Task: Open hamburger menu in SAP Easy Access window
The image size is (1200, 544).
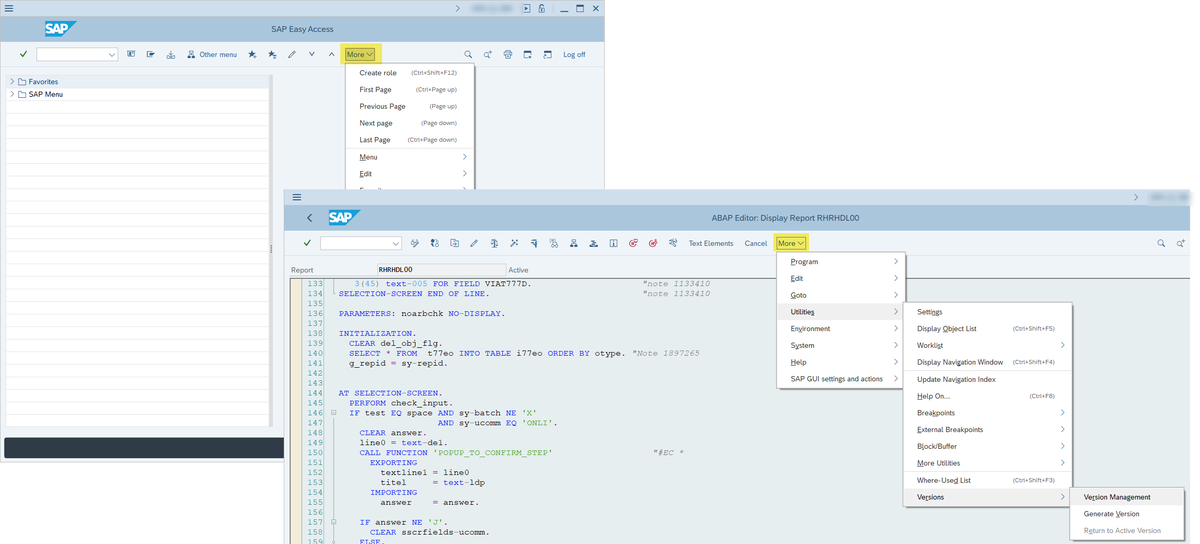Action: [10, 8]
